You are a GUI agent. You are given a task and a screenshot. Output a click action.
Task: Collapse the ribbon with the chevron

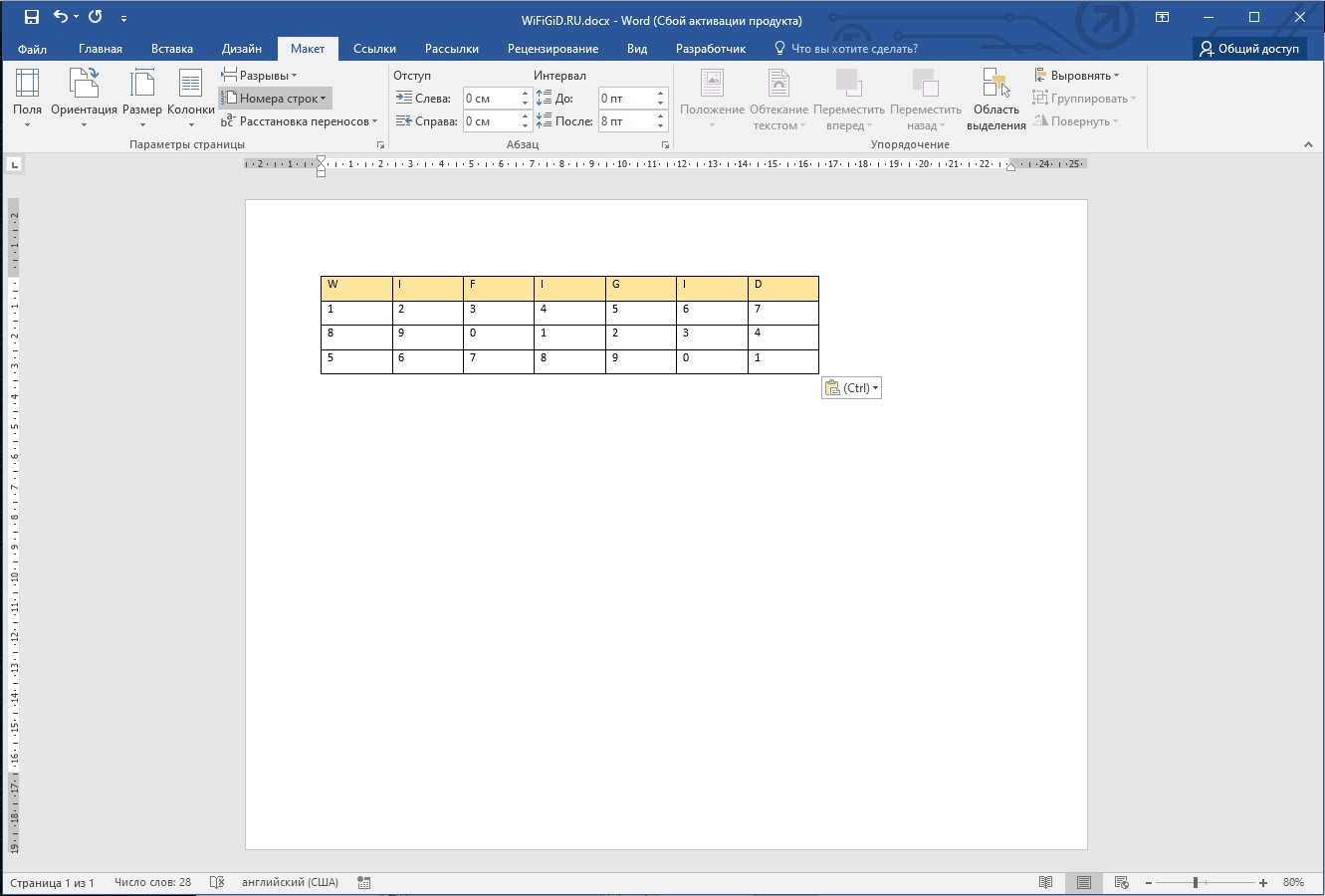click(1308, 145)
